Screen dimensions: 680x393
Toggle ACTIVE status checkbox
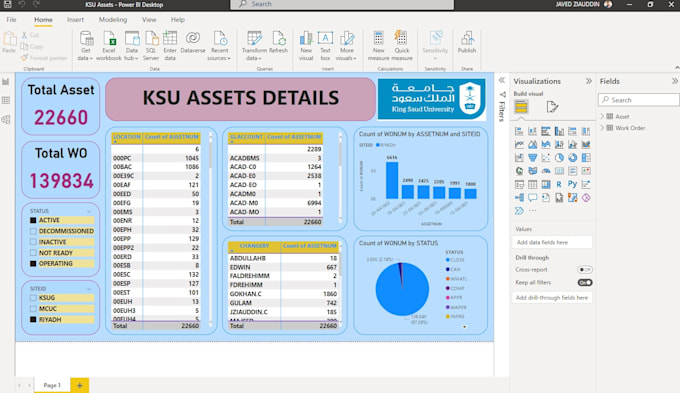pyautogui.click(x=33, y=220)
